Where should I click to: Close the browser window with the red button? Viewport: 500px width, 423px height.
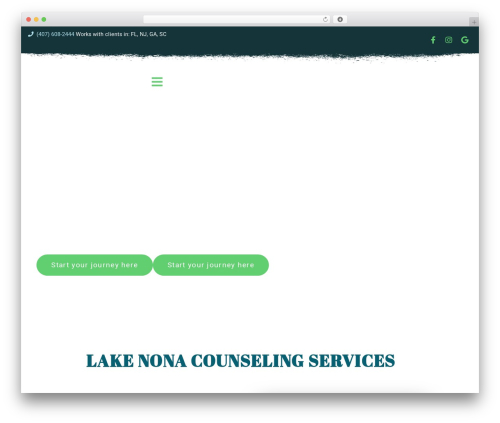pos(29,20)
